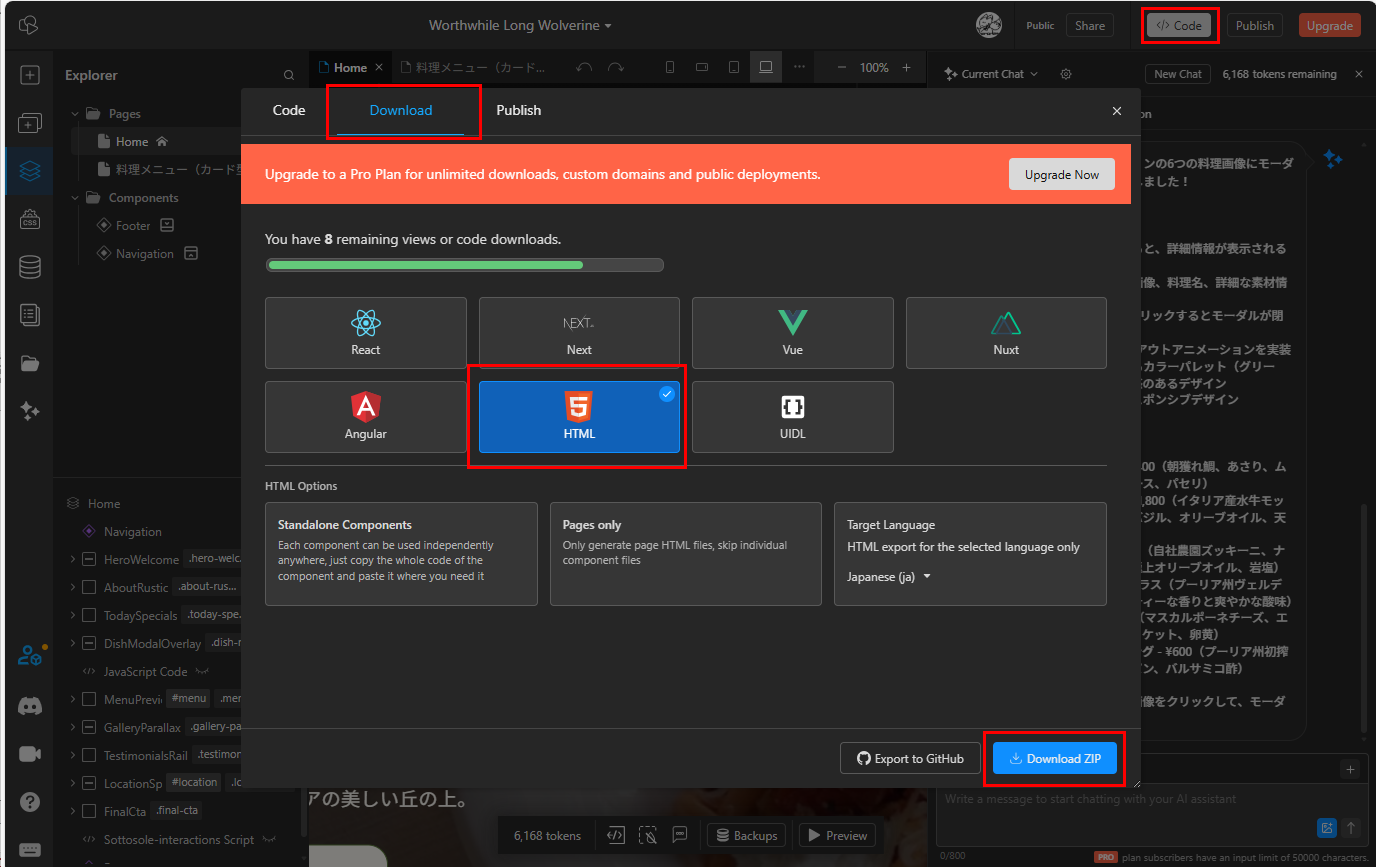This screenshot has width=1376, height=867.
Task: Toggle checkbox next to HeroWelcome layer
Action: click(x=88, y=560)
